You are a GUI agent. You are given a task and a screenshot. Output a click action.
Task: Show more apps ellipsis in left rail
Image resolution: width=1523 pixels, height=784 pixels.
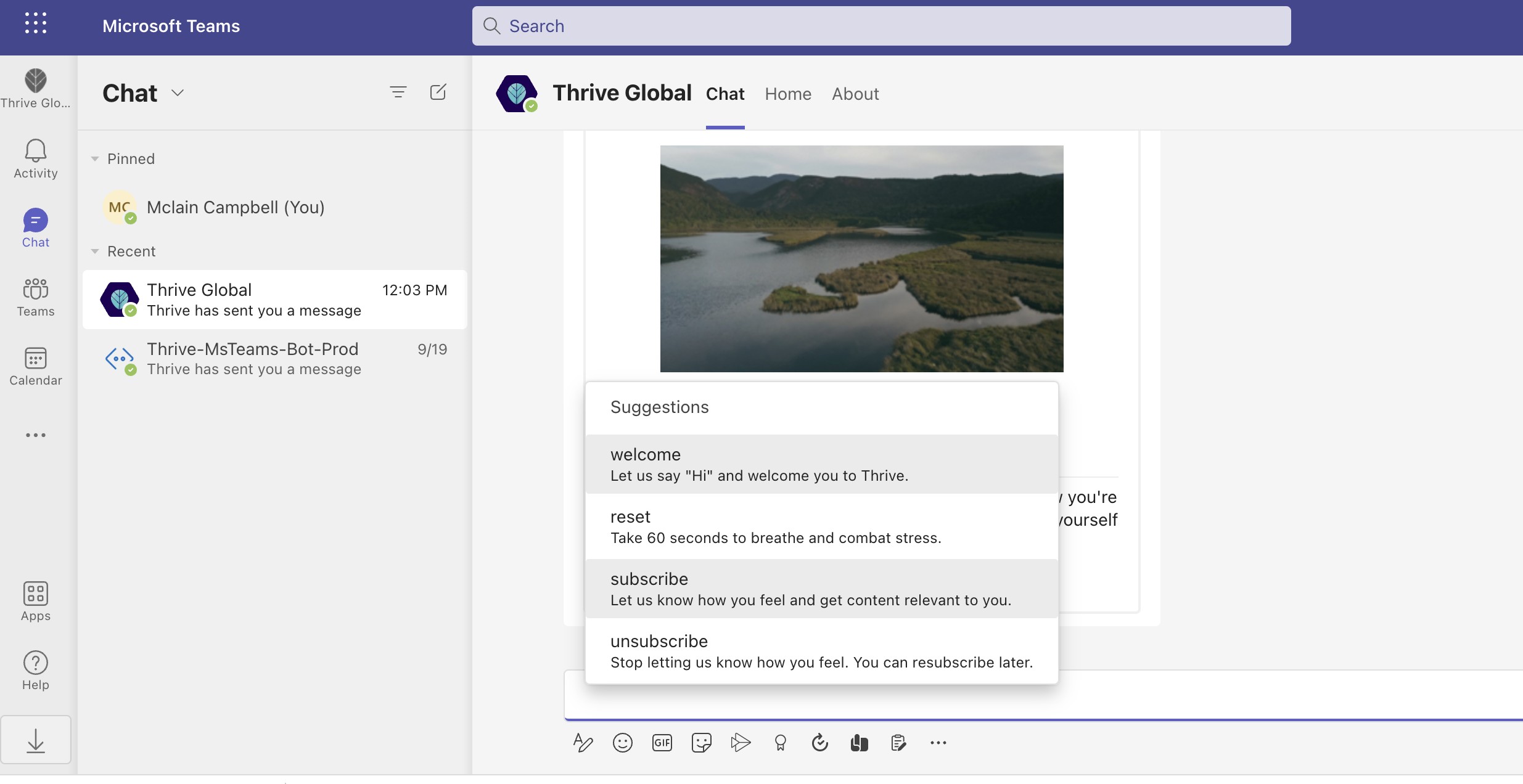[36, 435]
